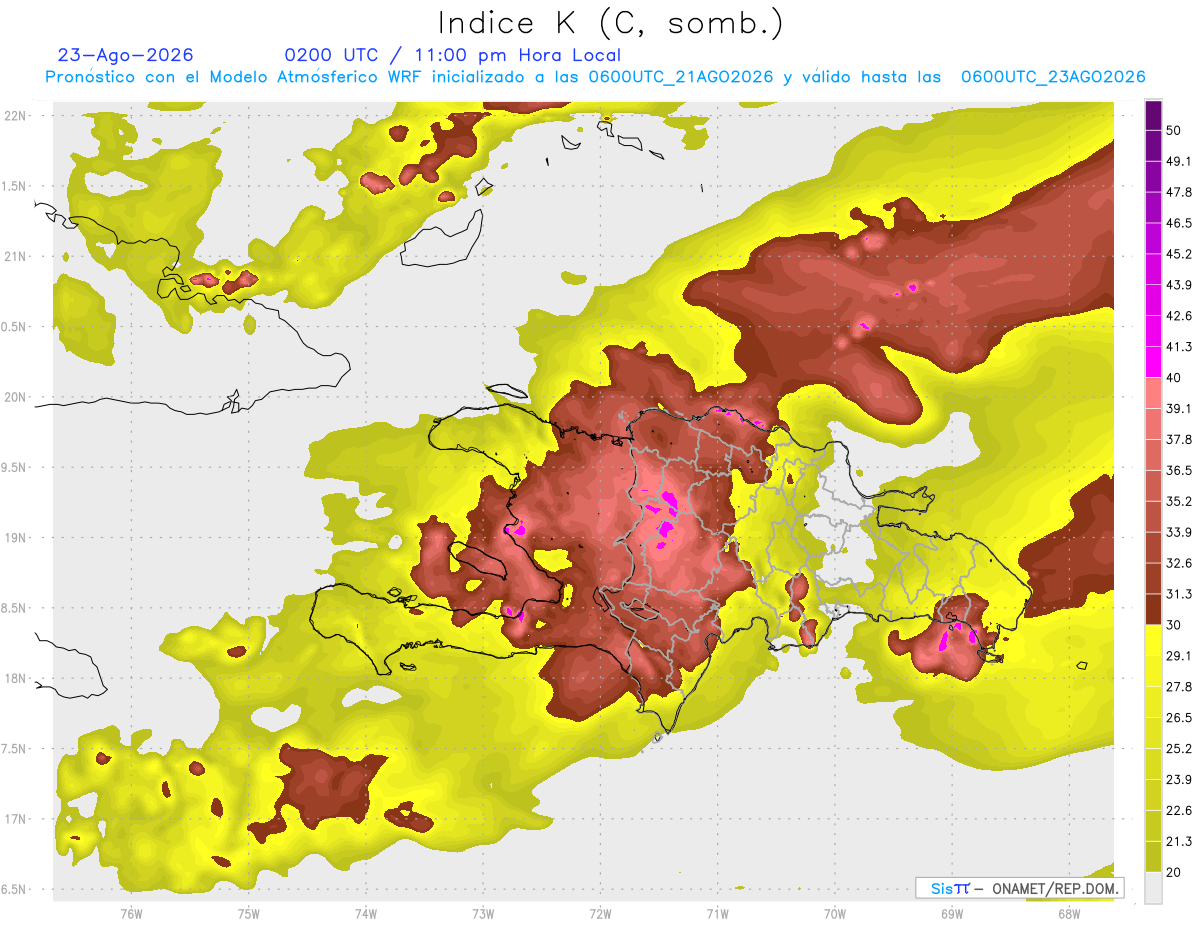Click colorbar label "30"
This screenshot has width=1200, height=927.
coord(1175,625)
